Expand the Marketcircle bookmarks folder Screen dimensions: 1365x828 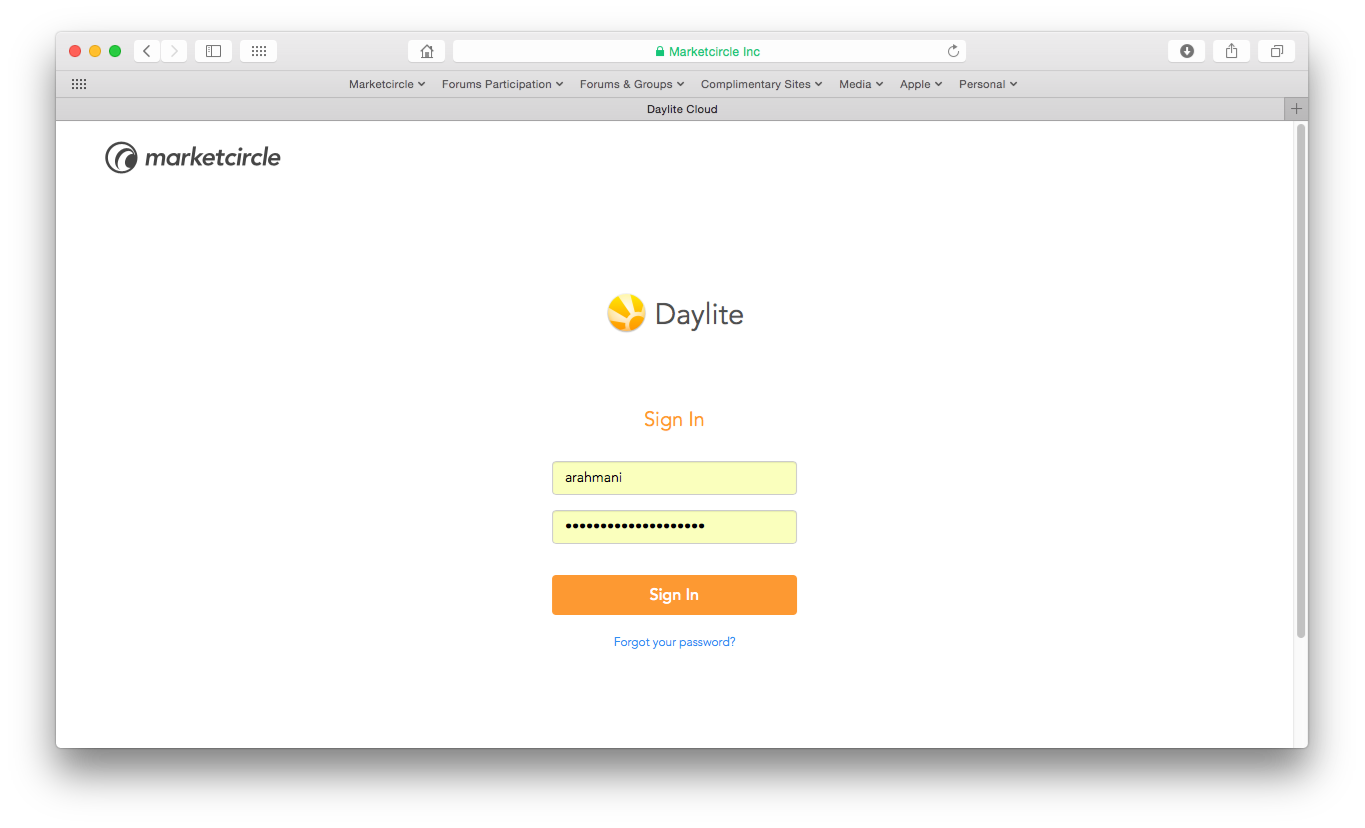point(387,84)
